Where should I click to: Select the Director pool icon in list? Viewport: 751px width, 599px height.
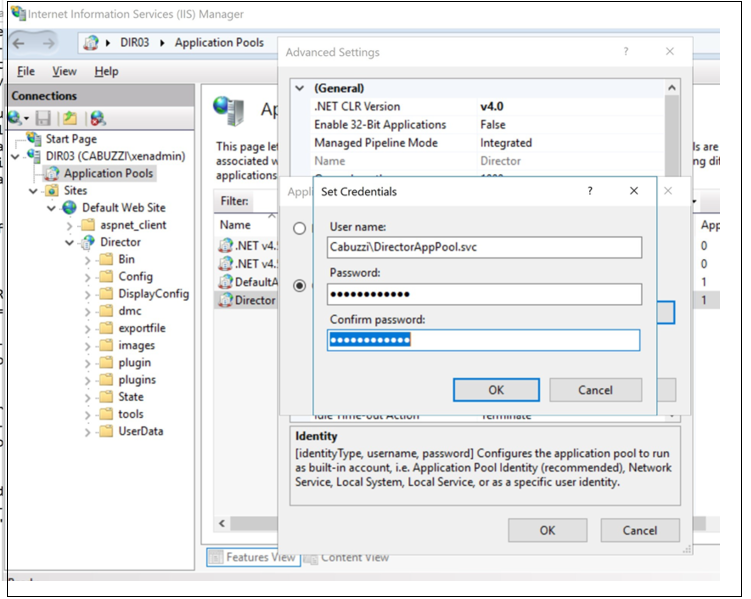click(x=225, y=300)
